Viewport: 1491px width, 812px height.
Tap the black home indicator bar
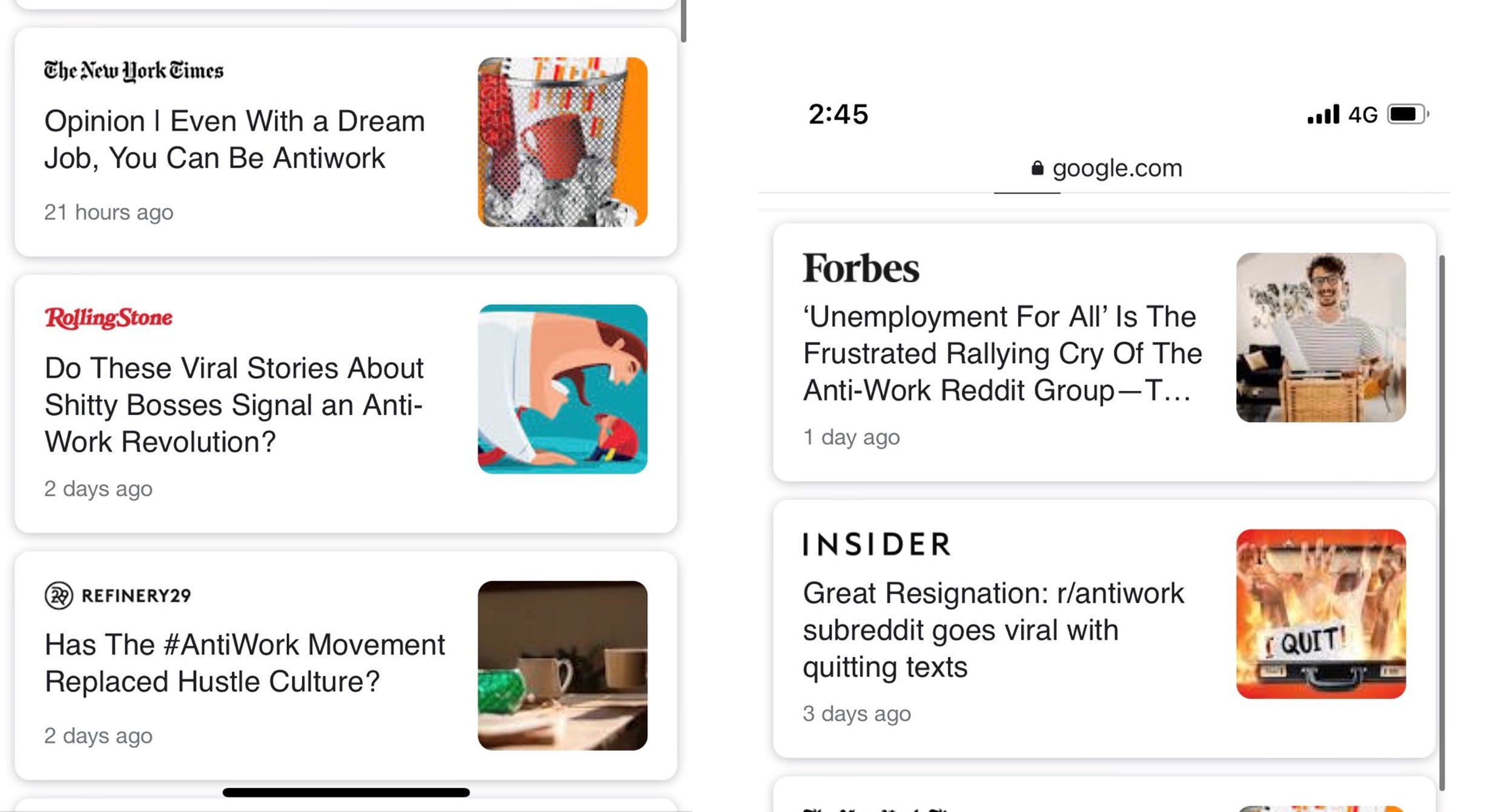tap(346, 793)
